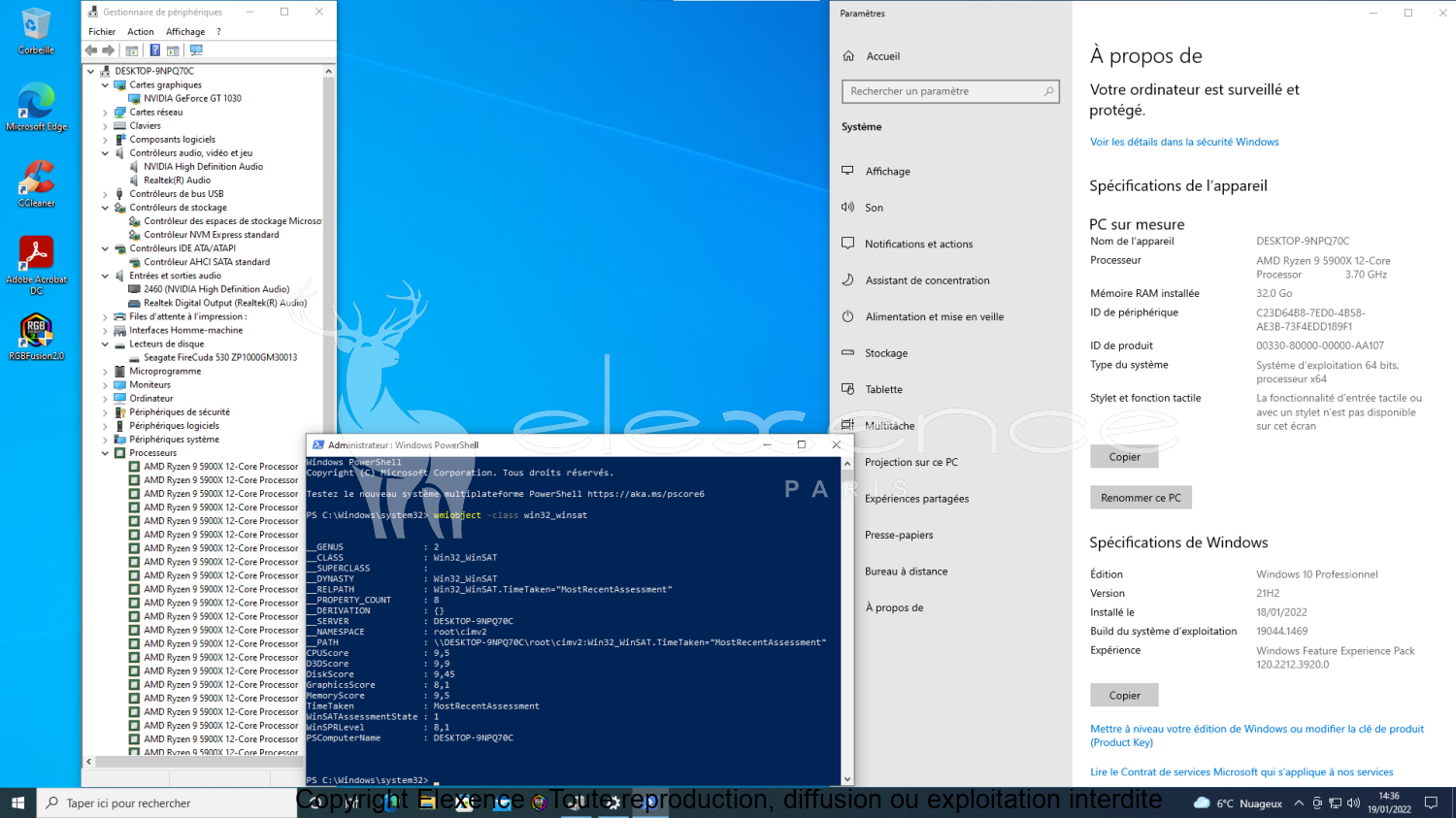This screenshot has width=1456, height=818.
Task: Open the blue Help question-mark toolbar icon
Action: [154, 50]
